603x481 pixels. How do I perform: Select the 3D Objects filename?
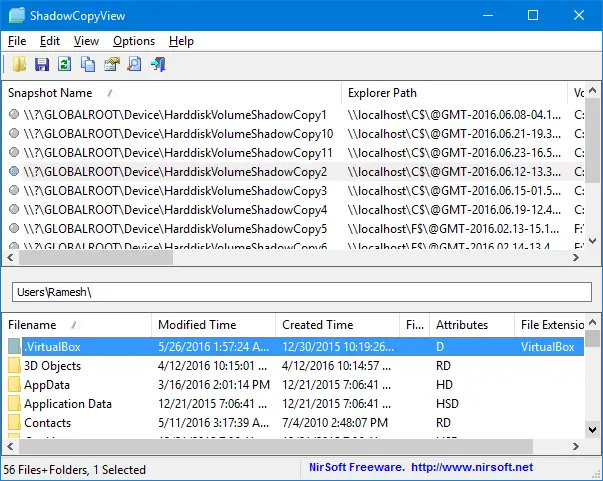pyautogui.click(x=52, y=366)
